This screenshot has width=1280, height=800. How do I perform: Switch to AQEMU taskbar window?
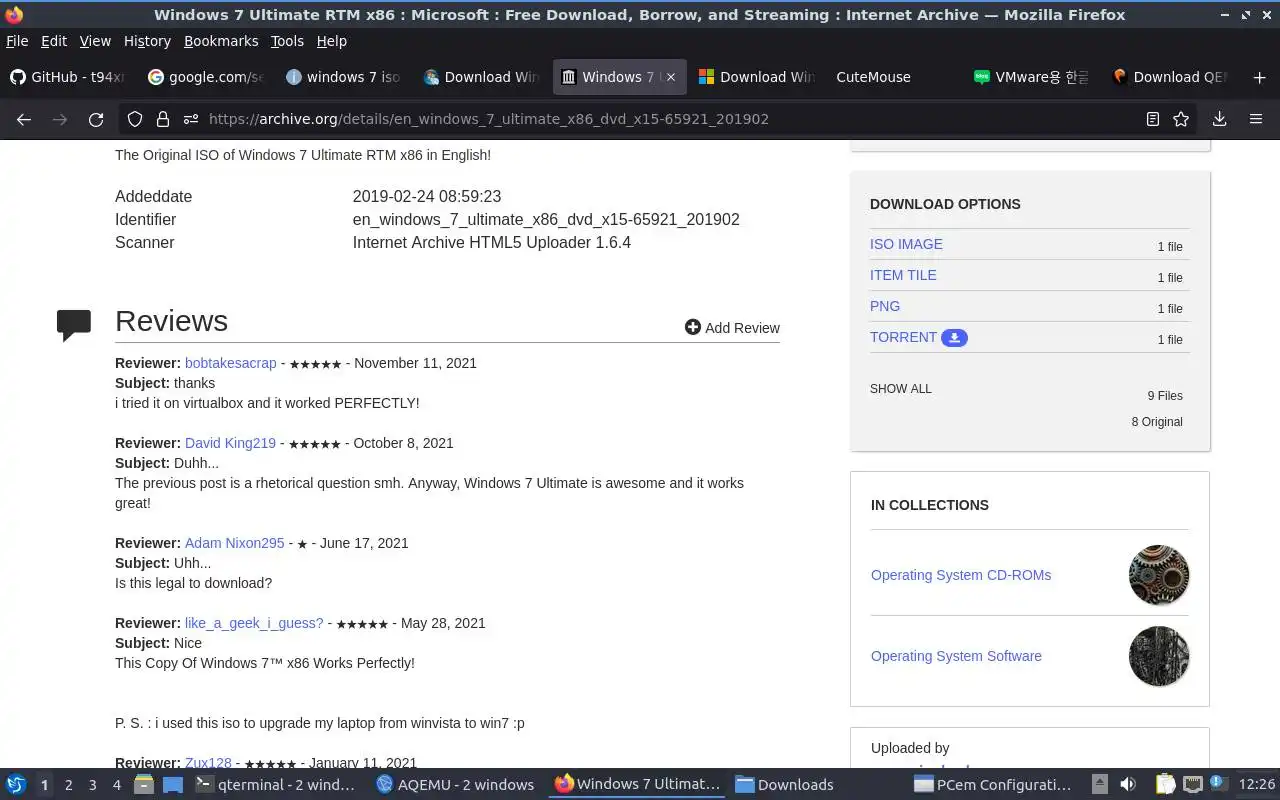[x=455, y=785]
